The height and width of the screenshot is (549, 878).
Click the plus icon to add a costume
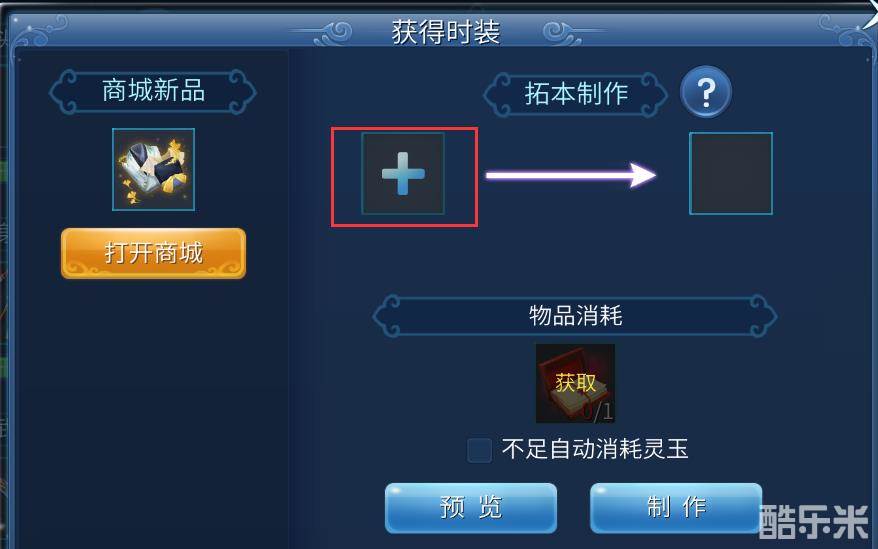[x=403, y=174]
